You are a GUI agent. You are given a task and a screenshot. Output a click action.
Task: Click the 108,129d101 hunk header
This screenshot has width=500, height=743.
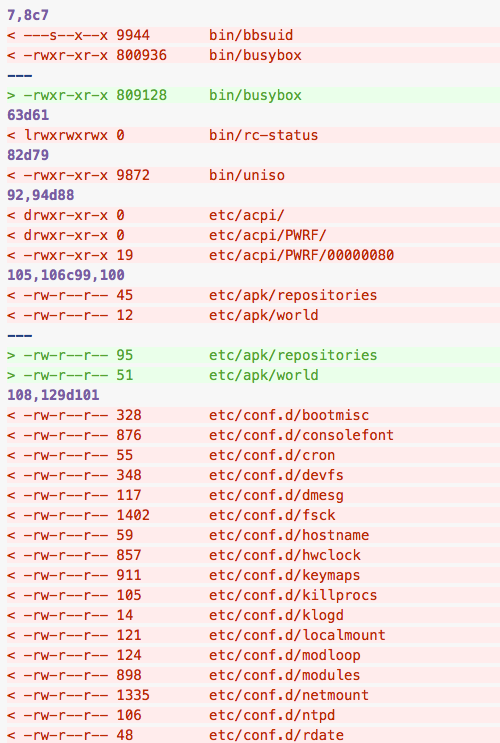point(53,395)
